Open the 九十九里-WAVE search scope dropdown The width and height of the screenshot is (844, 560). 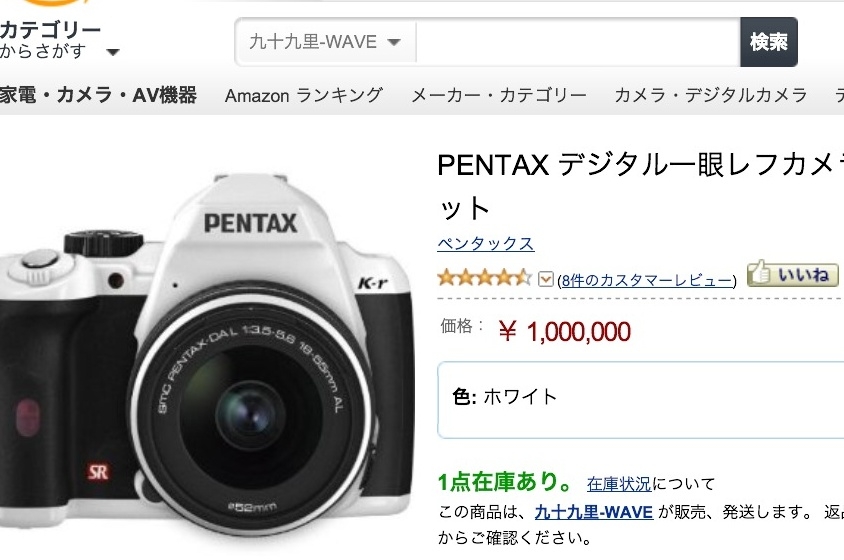coord(325,42)
